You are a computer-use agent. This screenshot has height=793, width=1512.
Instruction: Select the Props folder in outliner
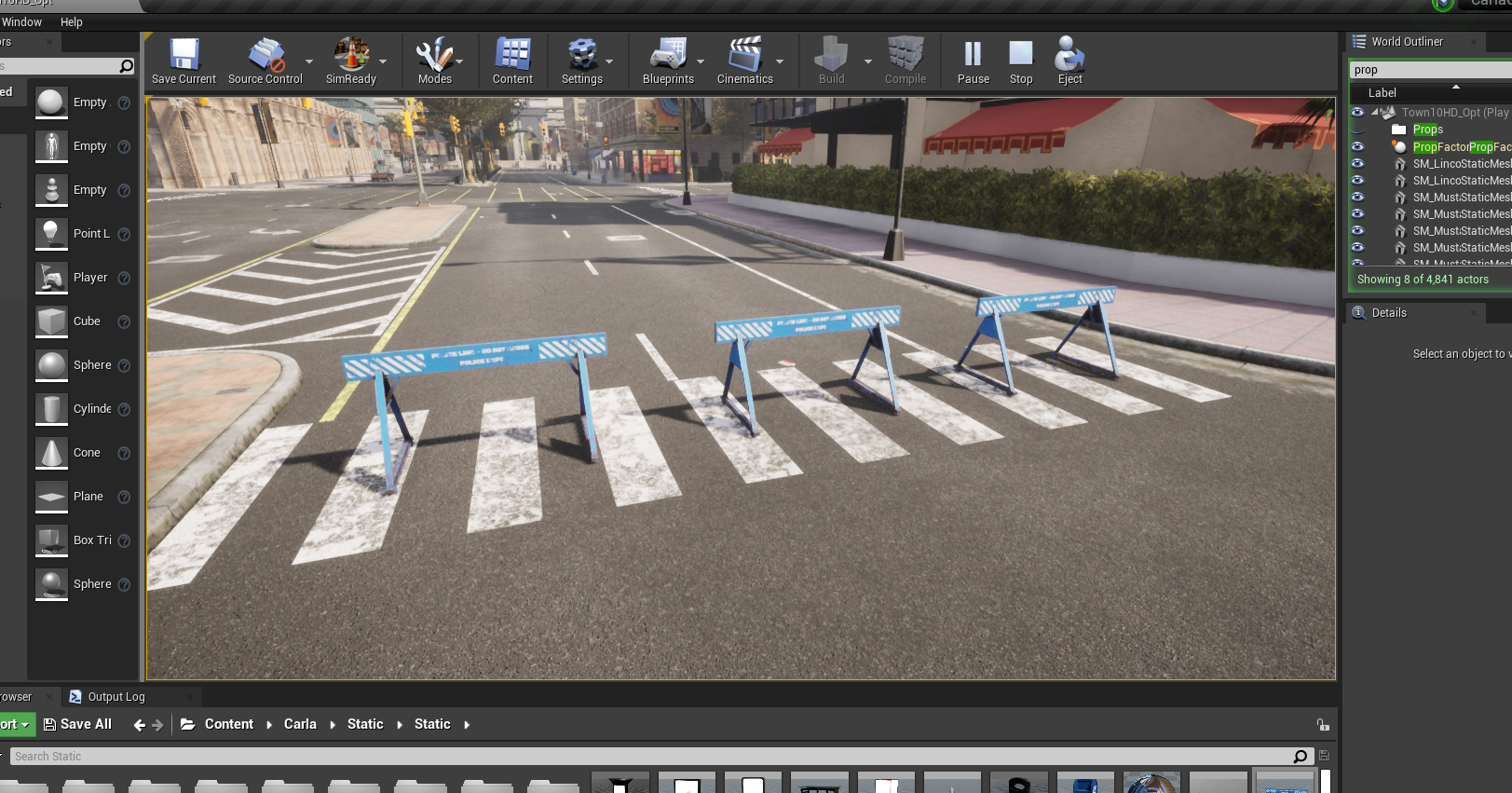(1427, 130)
